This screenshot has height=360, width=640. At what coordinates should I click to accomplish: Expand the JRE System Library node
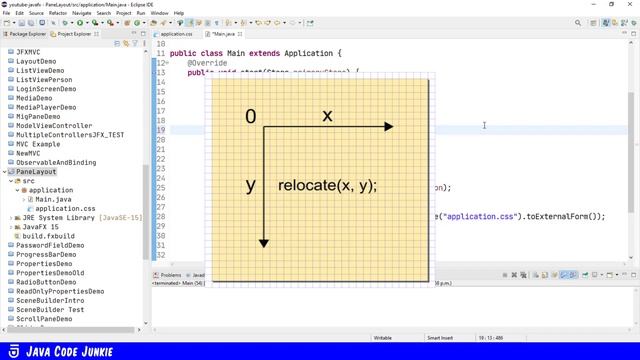(11, 218)
